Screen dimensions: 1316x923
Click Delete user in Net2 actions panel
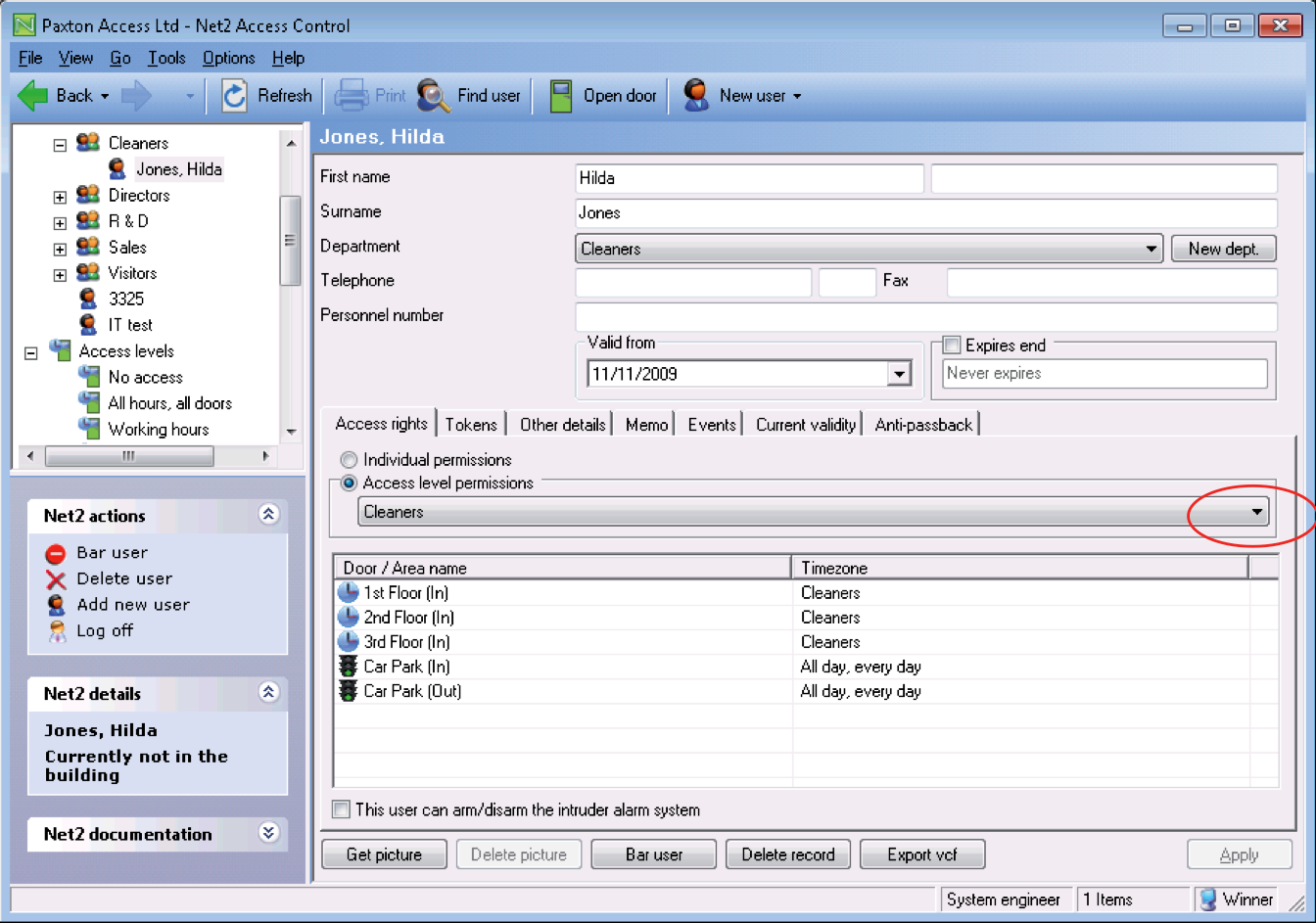(117, 578)
